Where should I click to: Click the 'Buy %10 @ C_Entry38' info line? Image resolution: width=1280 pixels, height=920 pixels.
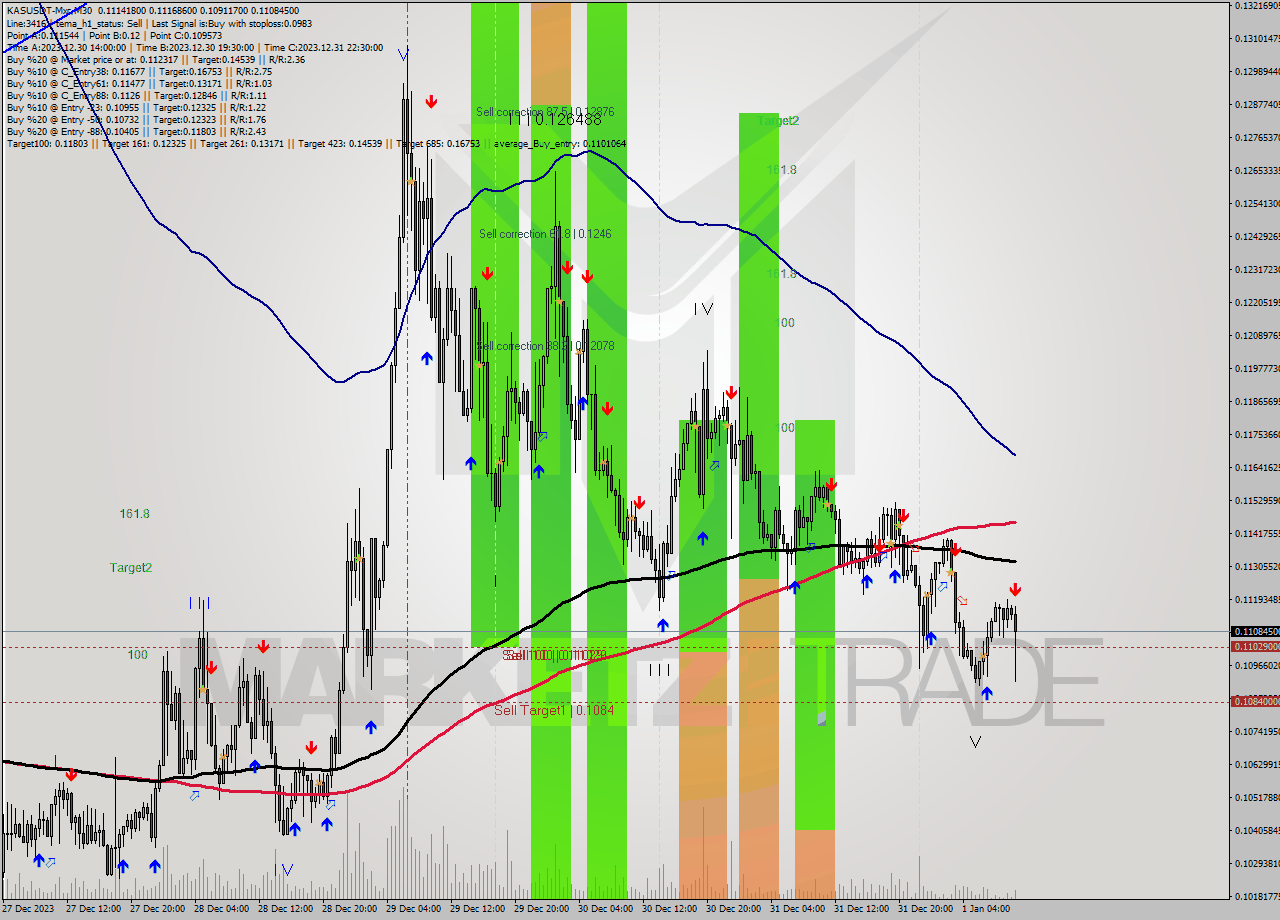click(139, 72)
